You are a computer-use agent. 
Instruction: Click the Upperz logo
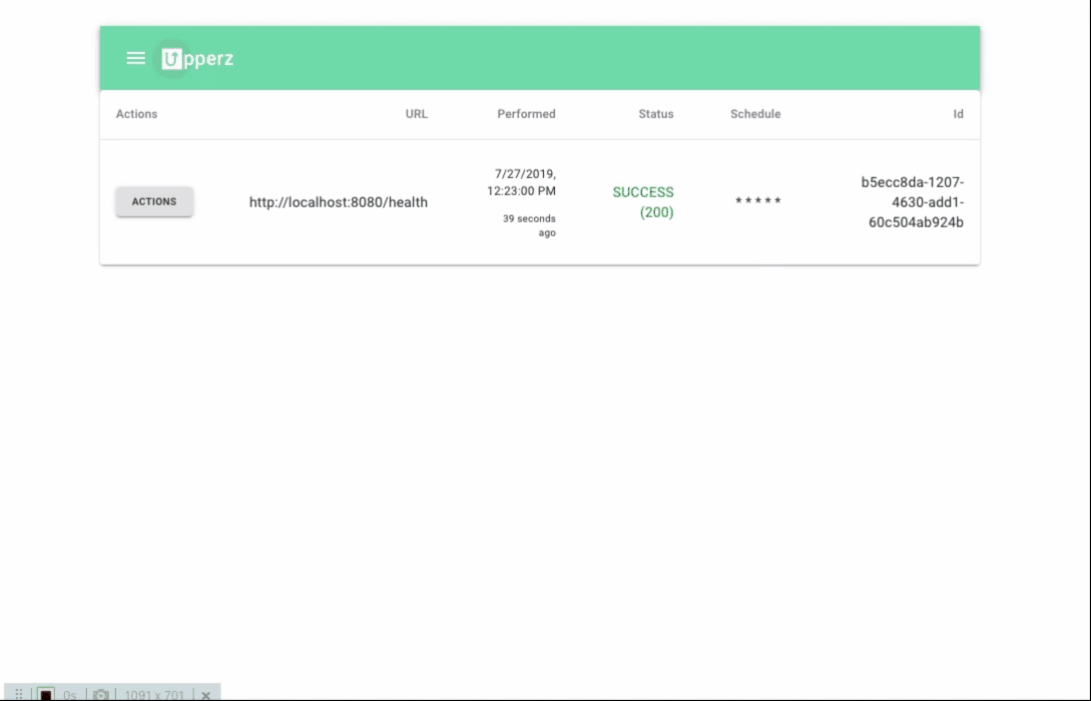(x=198, y=58)
